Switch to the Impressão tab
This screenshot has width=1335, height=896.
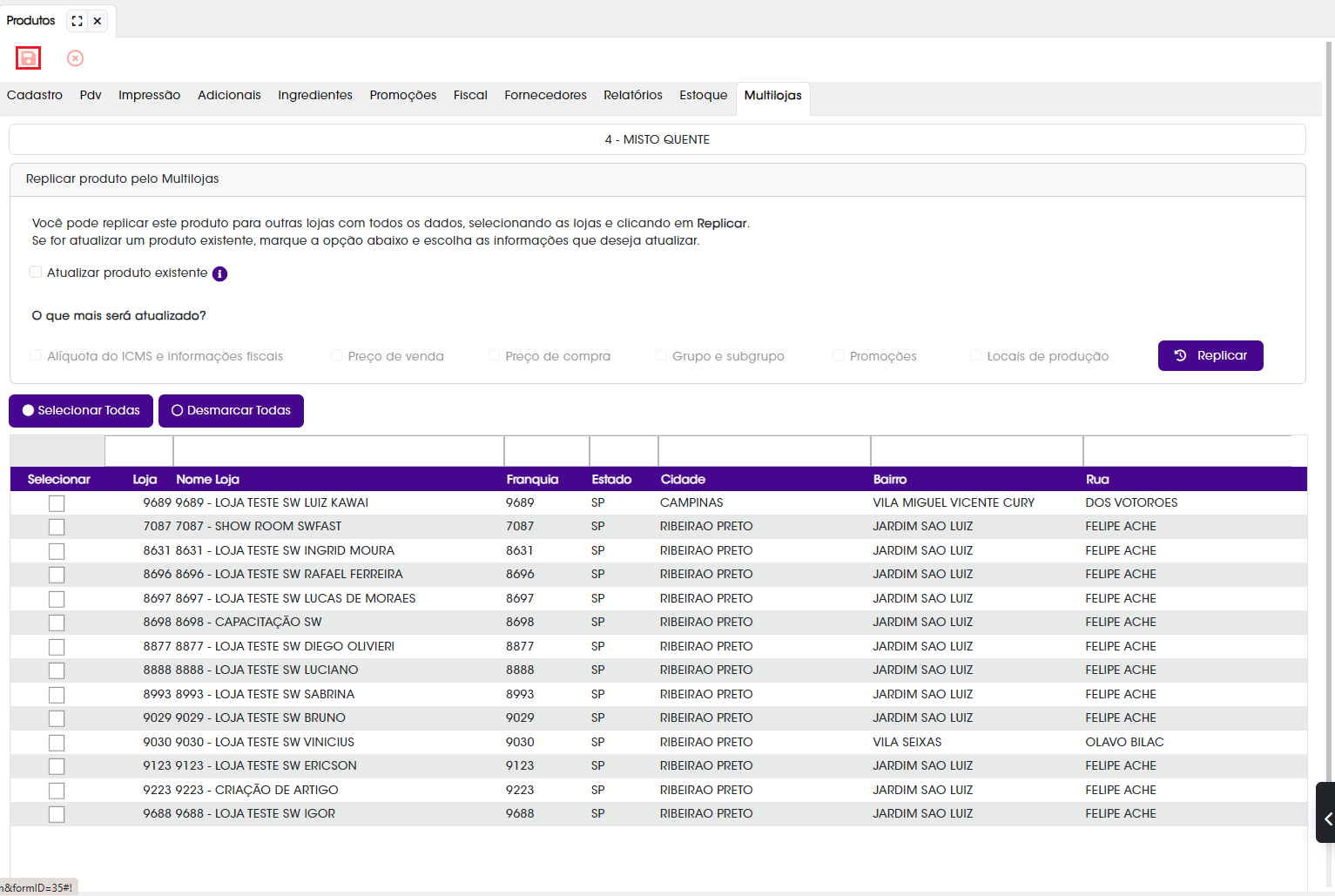pyautogui.click(x=150, y=95)
